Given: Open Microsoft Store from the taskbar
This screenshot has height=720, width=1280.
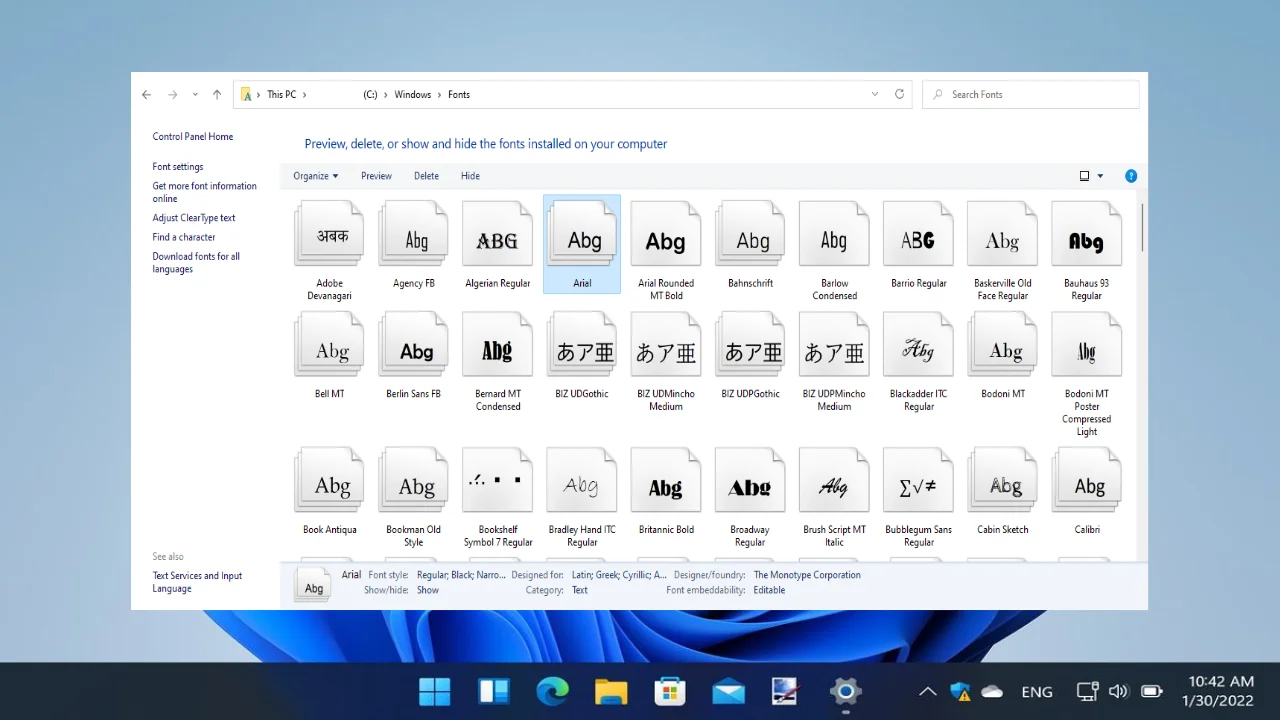Looking at the screenshot, I should pos(669,691).
